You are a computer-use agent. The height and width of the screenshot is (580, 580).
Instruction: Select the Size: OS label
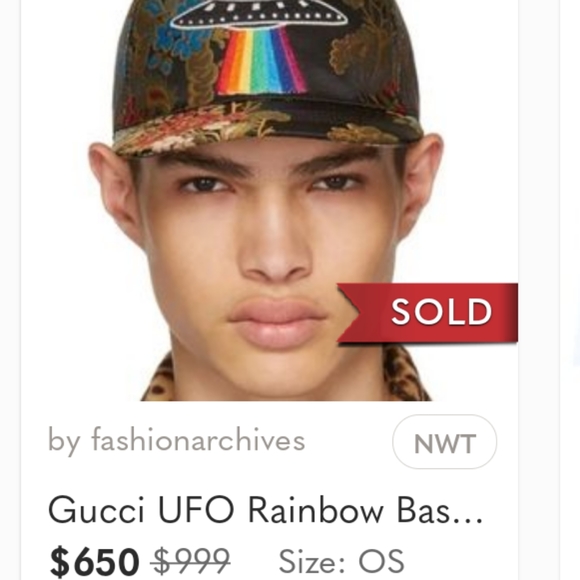[x=341, y=562]
